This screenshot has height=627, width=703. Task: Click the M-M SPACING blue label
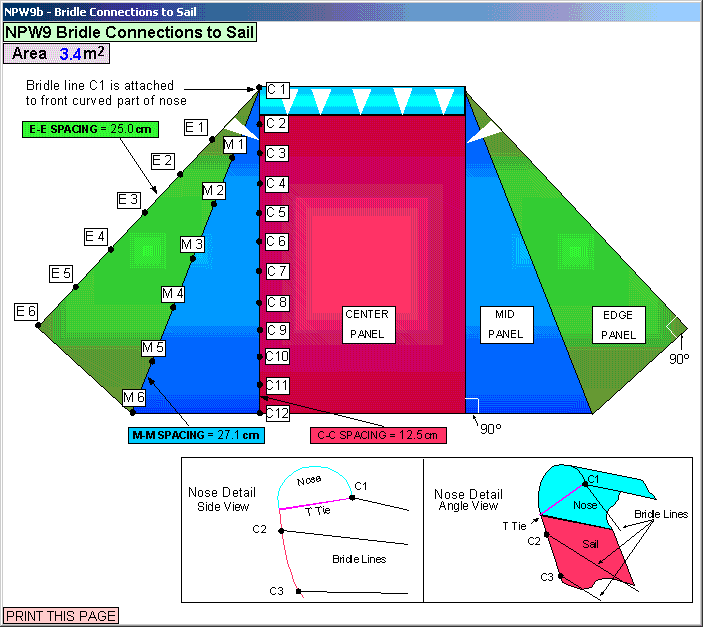(197, 435)
